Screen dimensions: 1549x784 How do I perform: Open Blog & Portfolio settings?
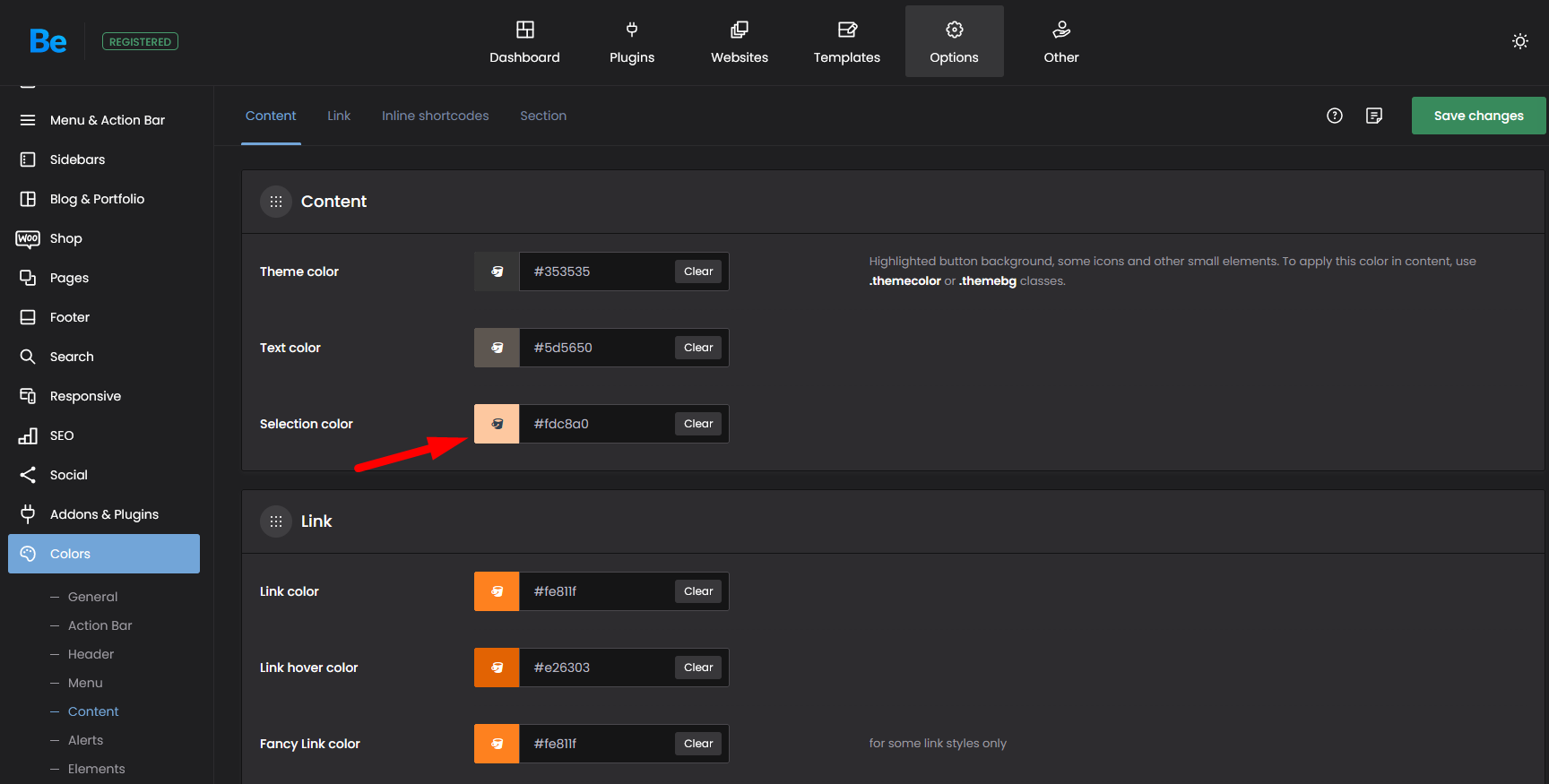(x=104, y=199)
